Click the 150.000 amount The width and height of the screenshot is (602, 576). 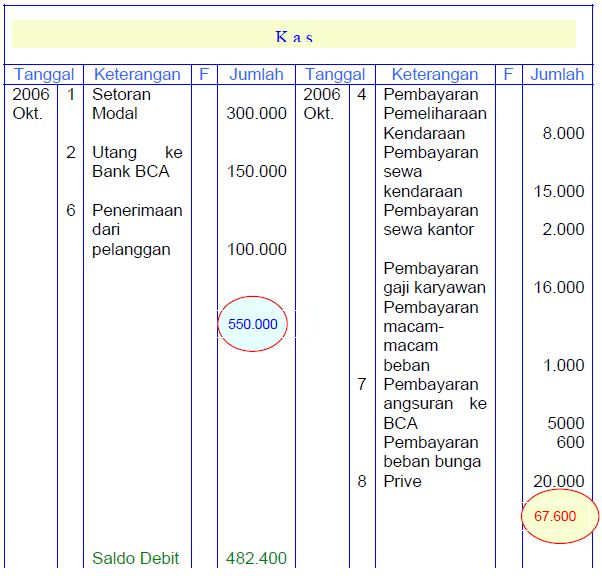pos(256,171)
